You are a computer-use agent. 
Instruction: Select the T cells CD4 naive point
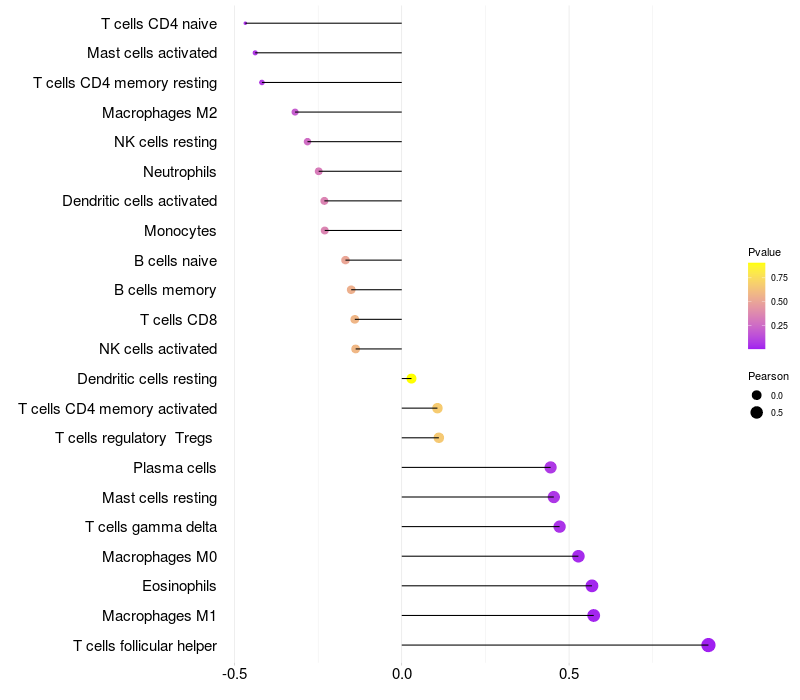coord(245,23)
